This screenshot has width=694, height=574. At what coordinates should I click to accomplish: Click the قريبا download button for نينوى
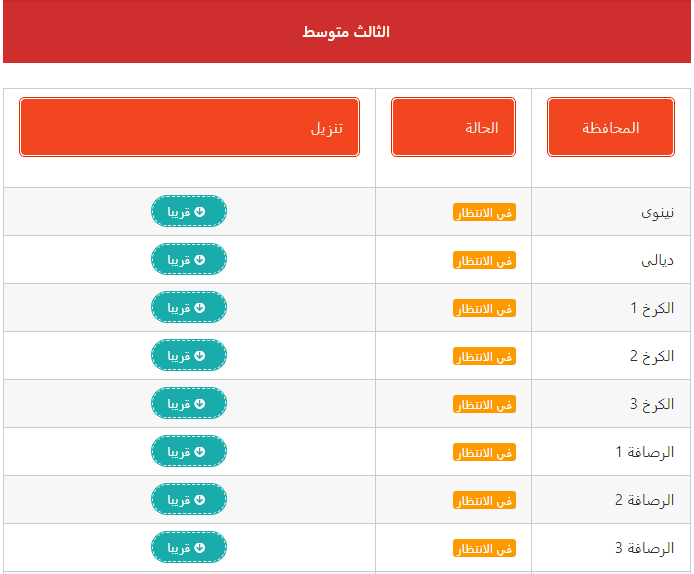coord(189,211)
